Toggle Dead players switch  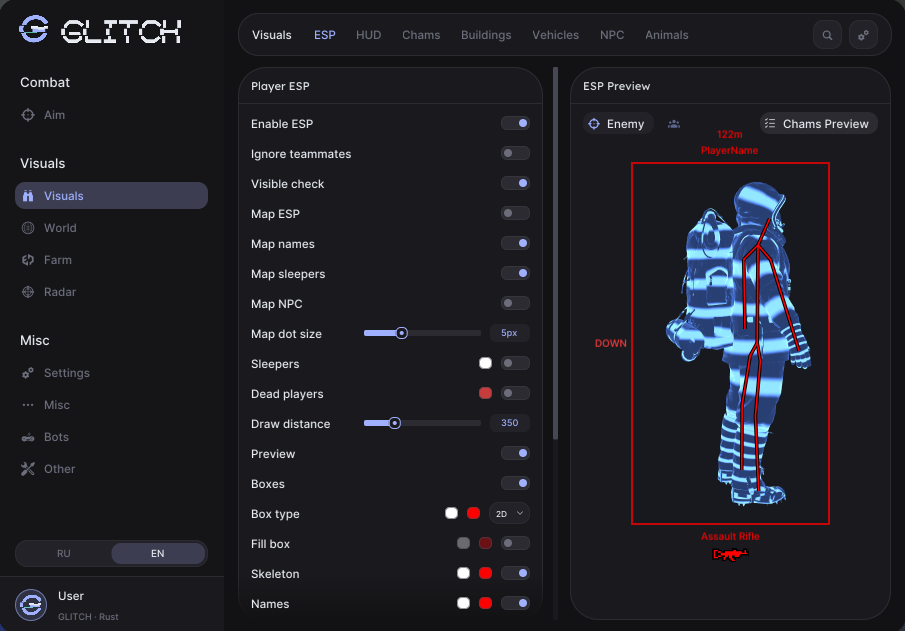tap(515, 393)
